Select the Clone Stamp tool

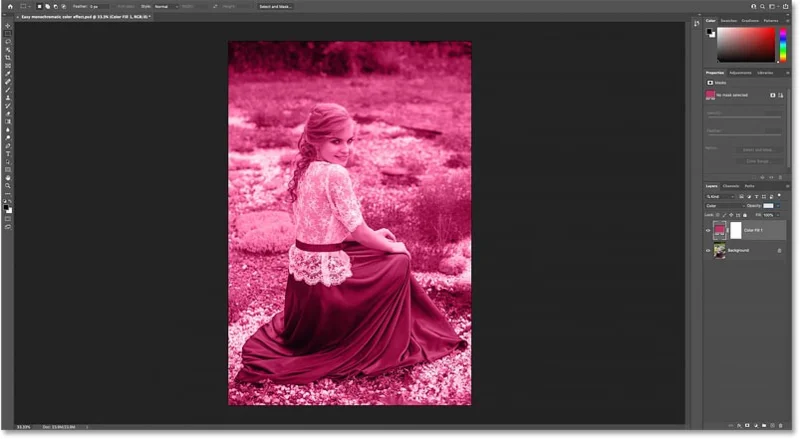click(8, 98)
